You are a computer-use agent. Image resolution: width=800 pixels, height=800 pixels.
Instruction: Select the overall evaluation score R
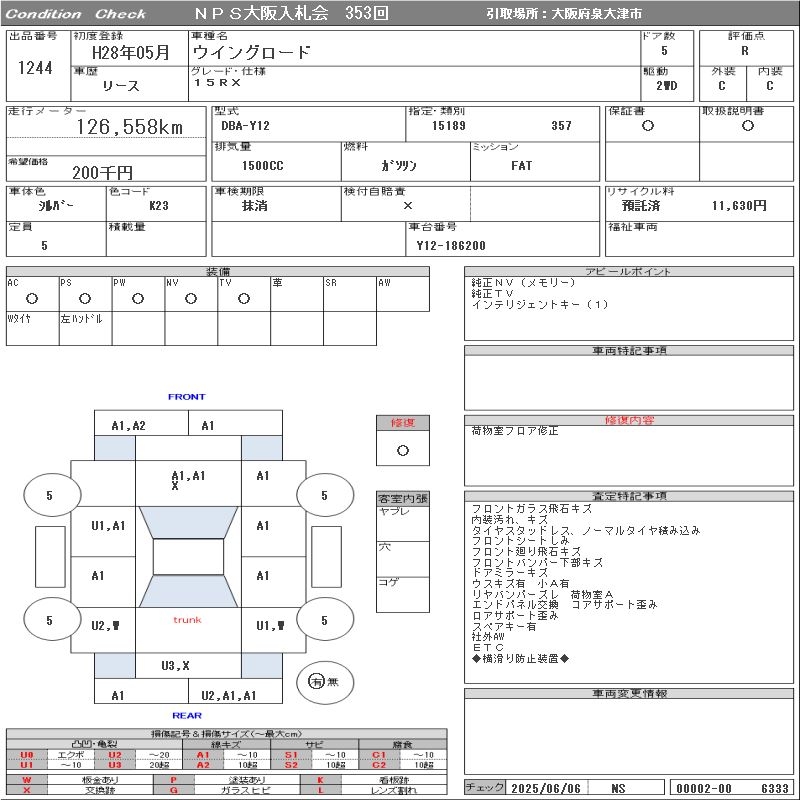[745, 51]
